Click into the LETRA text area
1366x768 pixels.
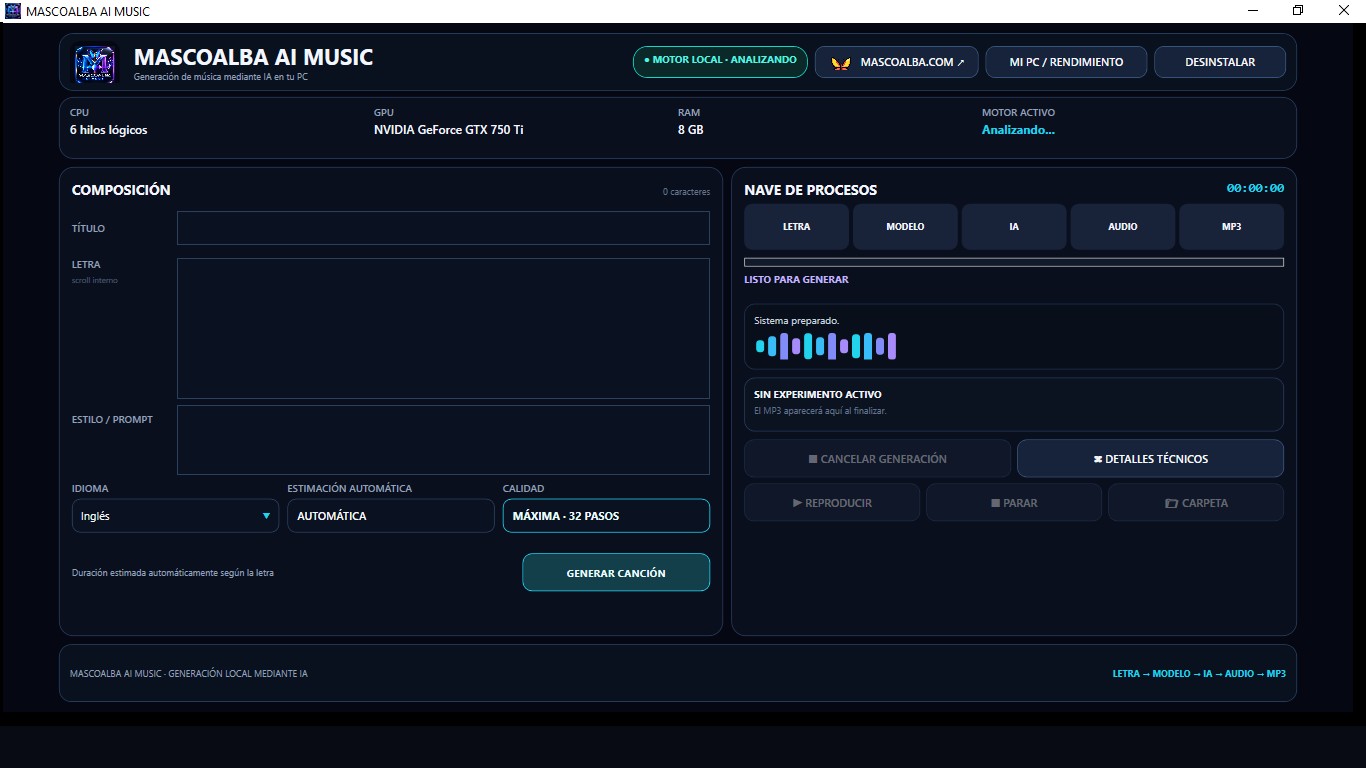(x=443, y=329)
